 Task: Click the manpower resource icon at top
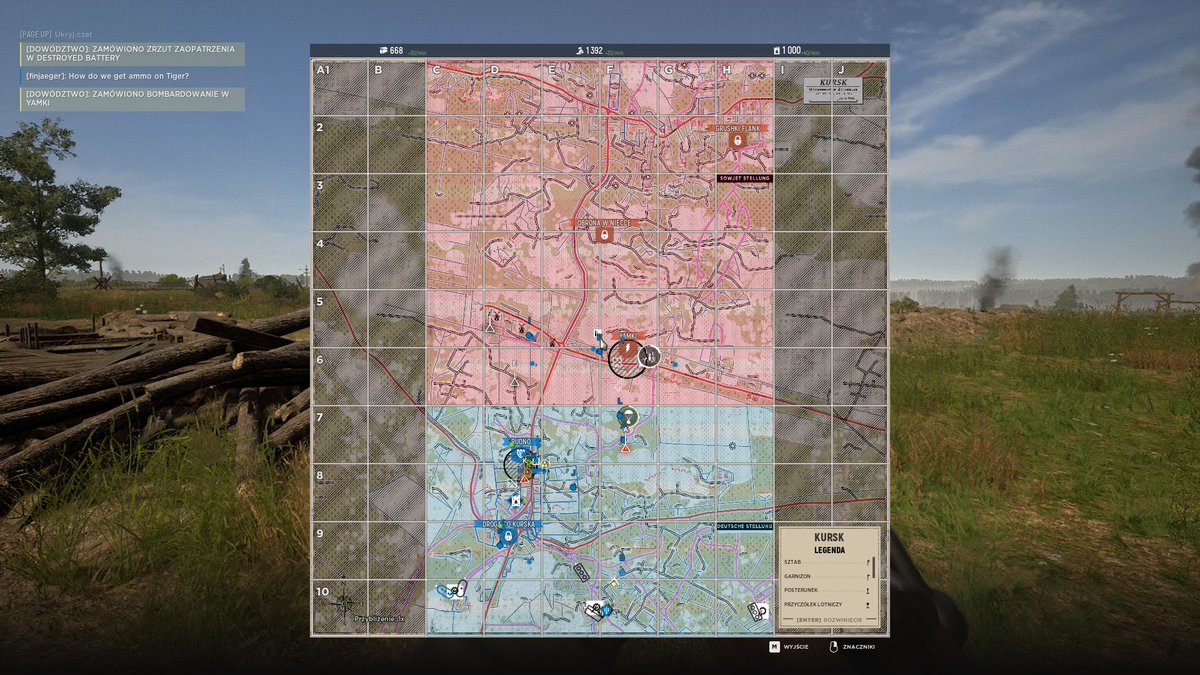click(578, 50)
